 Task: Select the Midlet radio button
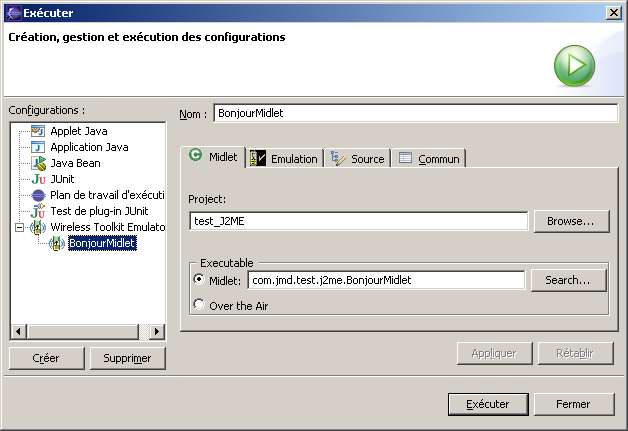[x=200, y=280]
